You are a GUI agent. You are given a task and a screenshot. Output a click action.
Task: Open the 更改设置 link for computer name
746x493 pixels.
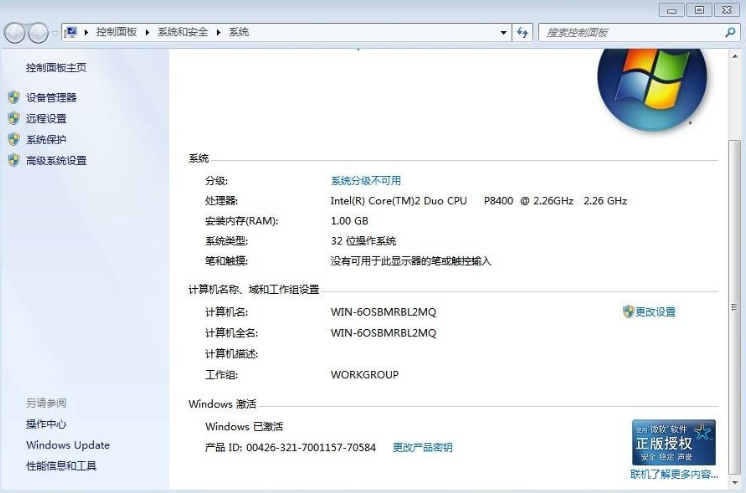[x=655, y=312]
